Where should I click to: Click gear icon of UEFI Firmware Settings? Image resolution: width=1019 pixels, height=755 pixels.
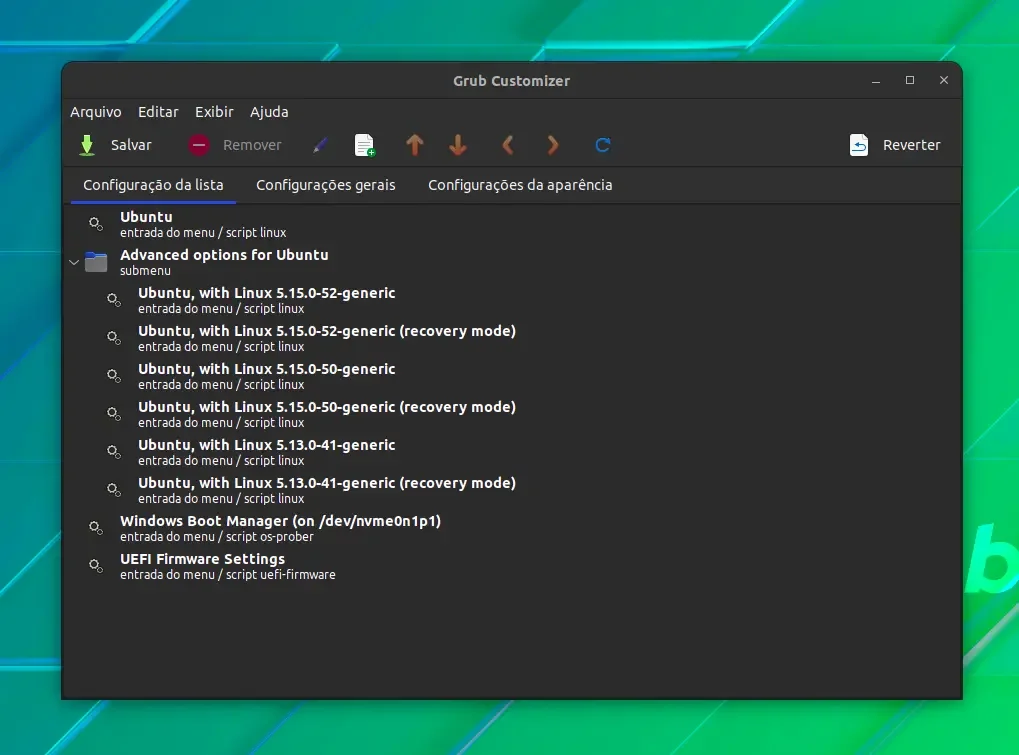pyautogui.click(x=96, y=566)
